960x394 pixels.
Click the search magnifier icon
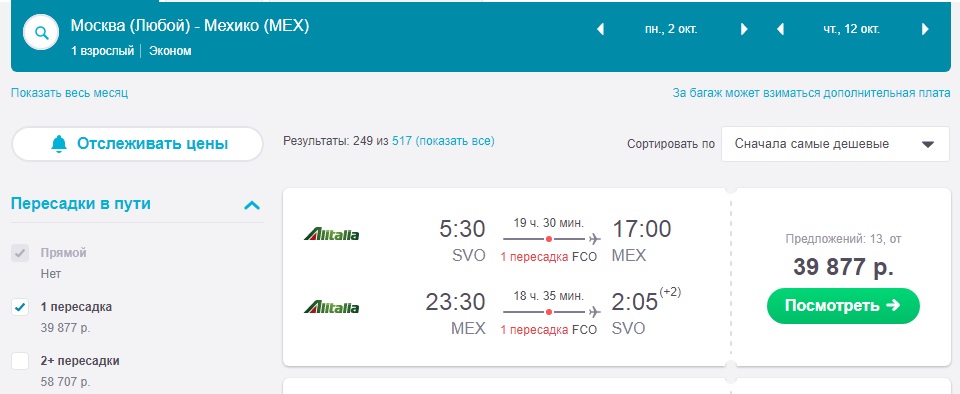tap(41, 32)
